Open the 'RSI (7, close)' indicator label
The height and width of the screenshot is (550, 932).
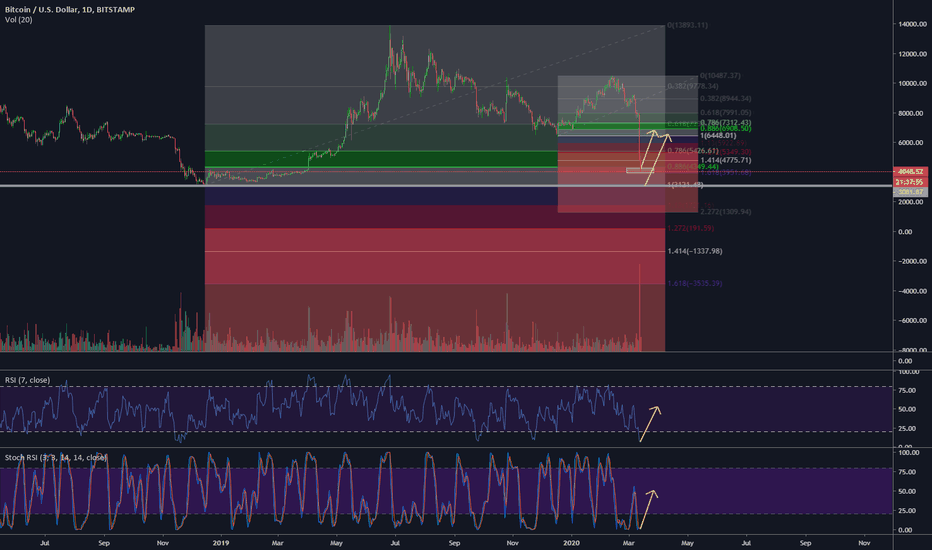pos(27,380)
